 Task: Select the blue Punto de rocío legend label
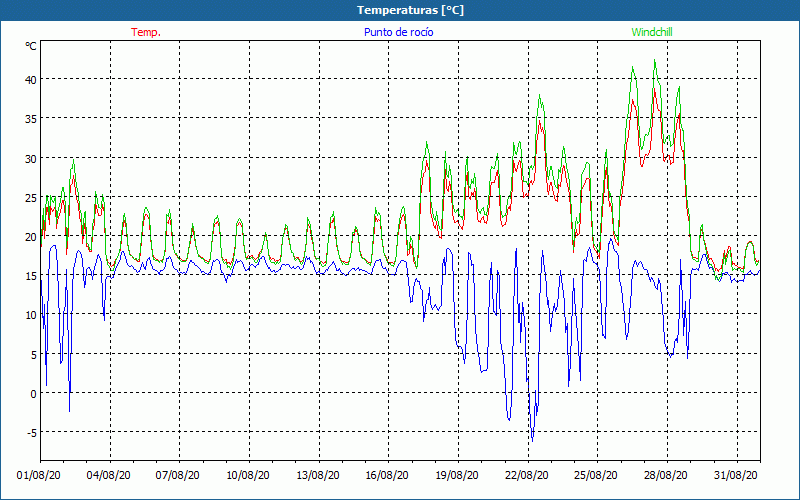[398, 32]
